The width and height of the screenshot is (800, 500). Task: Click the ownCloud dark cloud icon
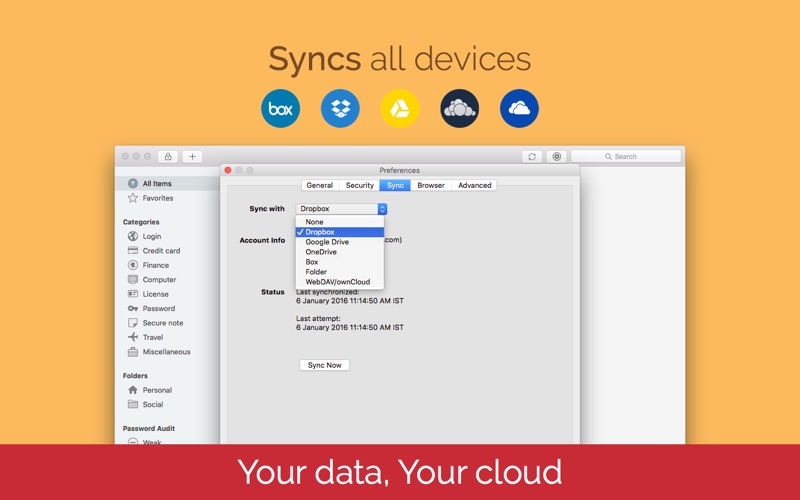(x=460, y=109)
